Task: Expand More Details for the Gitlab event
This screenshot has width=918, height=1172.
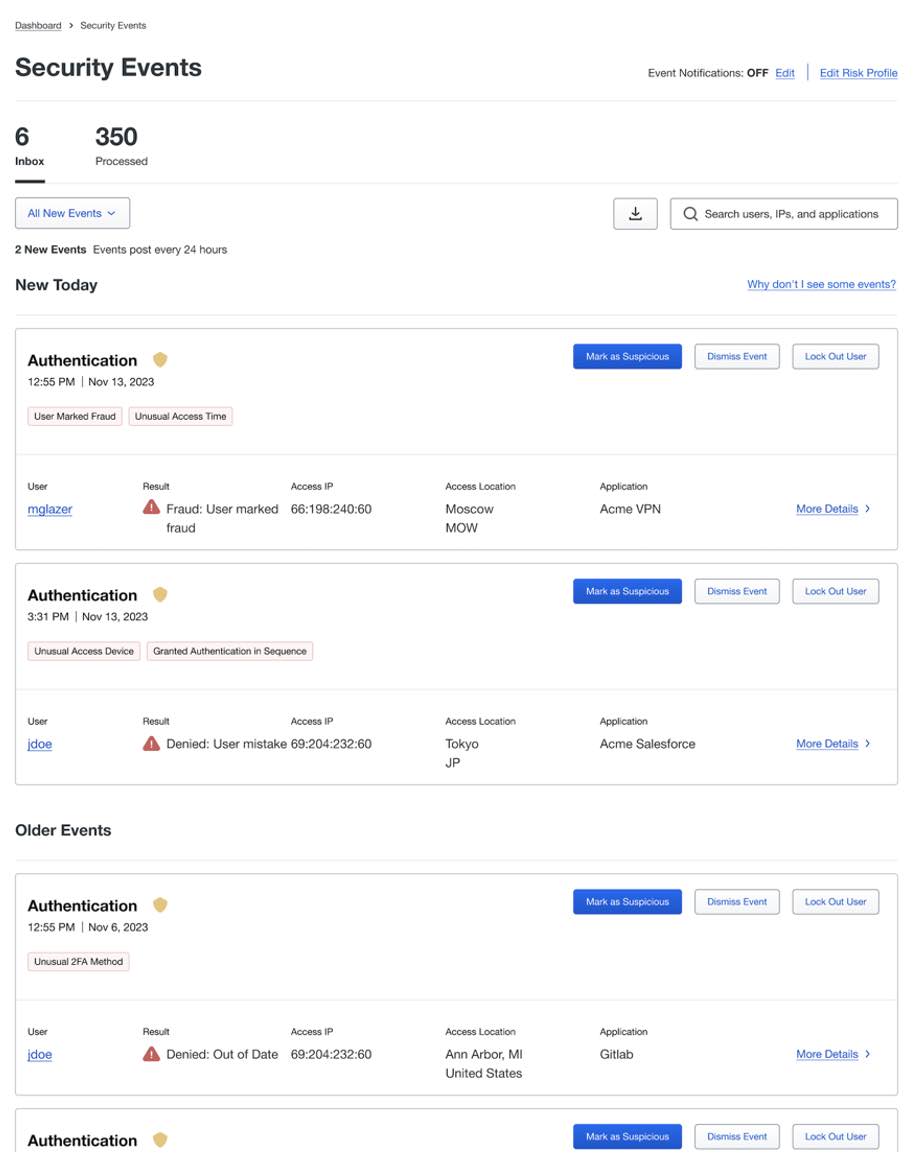Action: (x=832, y=1054)
